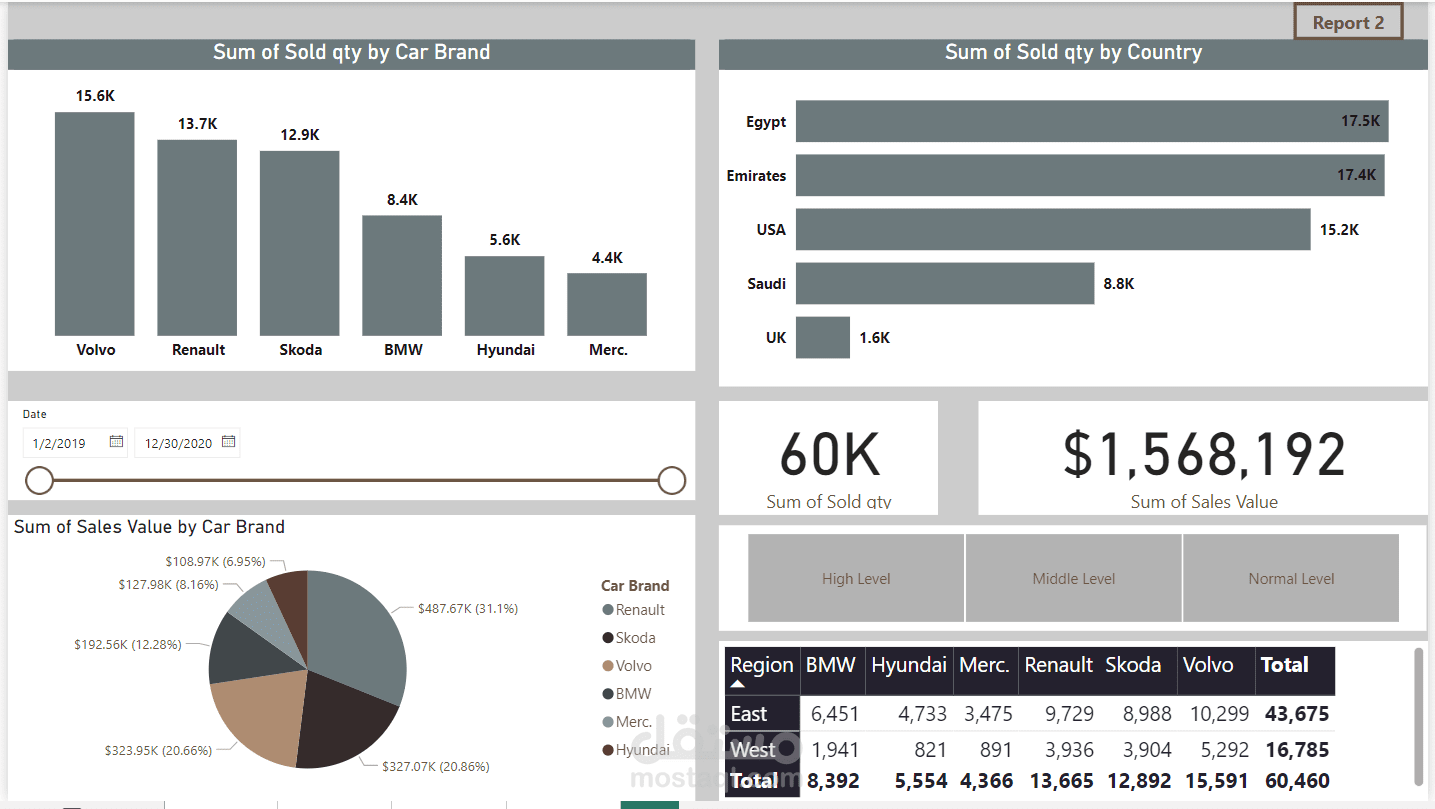Viewport: 1435px width, 809px height.
Task: Click the Volvo legend color marker
Action: click(608, 666)
